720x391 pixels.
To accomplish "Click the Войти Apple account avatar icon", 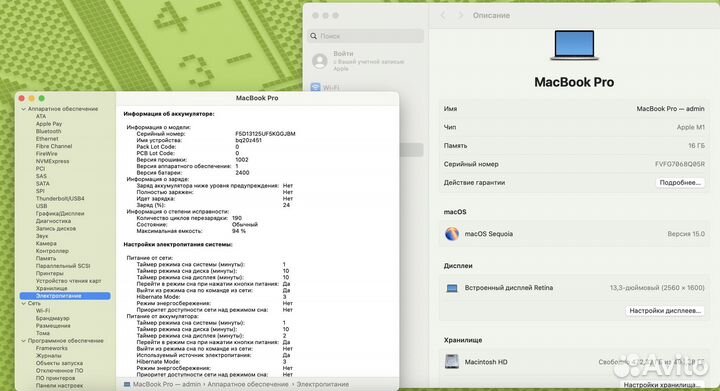I will (320, 61).
